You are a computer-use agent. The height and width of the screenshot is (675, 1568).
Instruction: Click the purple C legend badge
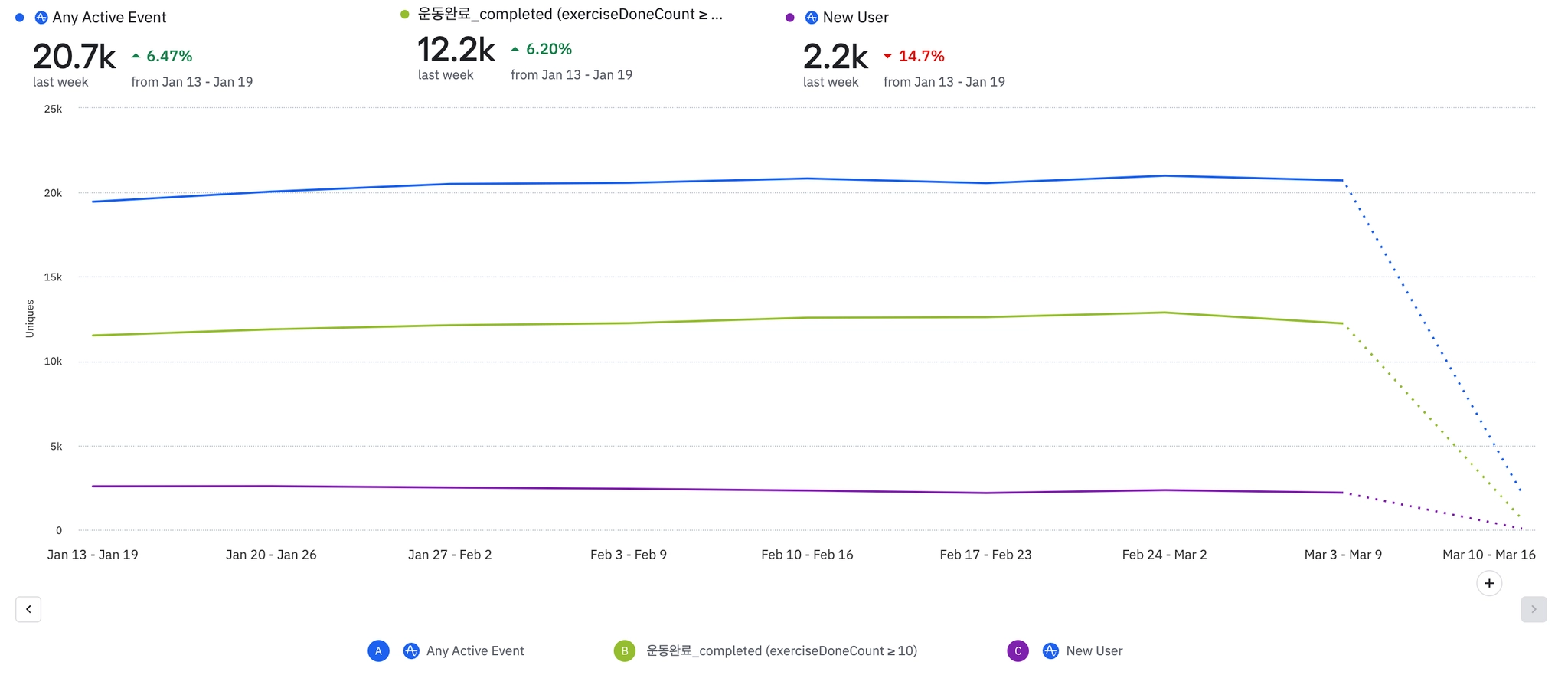[1018, 650]
